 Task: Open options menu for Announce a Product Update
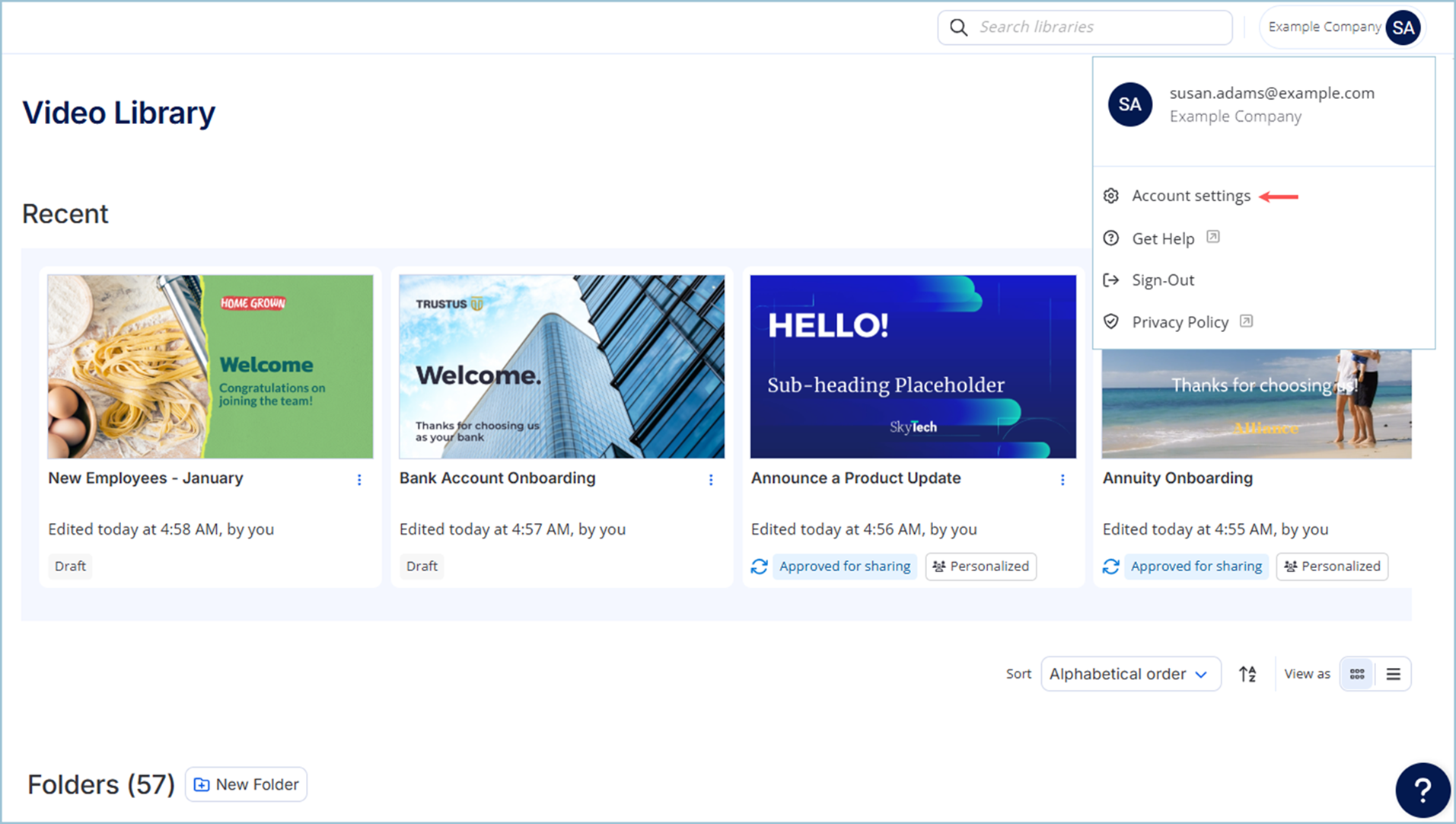1063,480
